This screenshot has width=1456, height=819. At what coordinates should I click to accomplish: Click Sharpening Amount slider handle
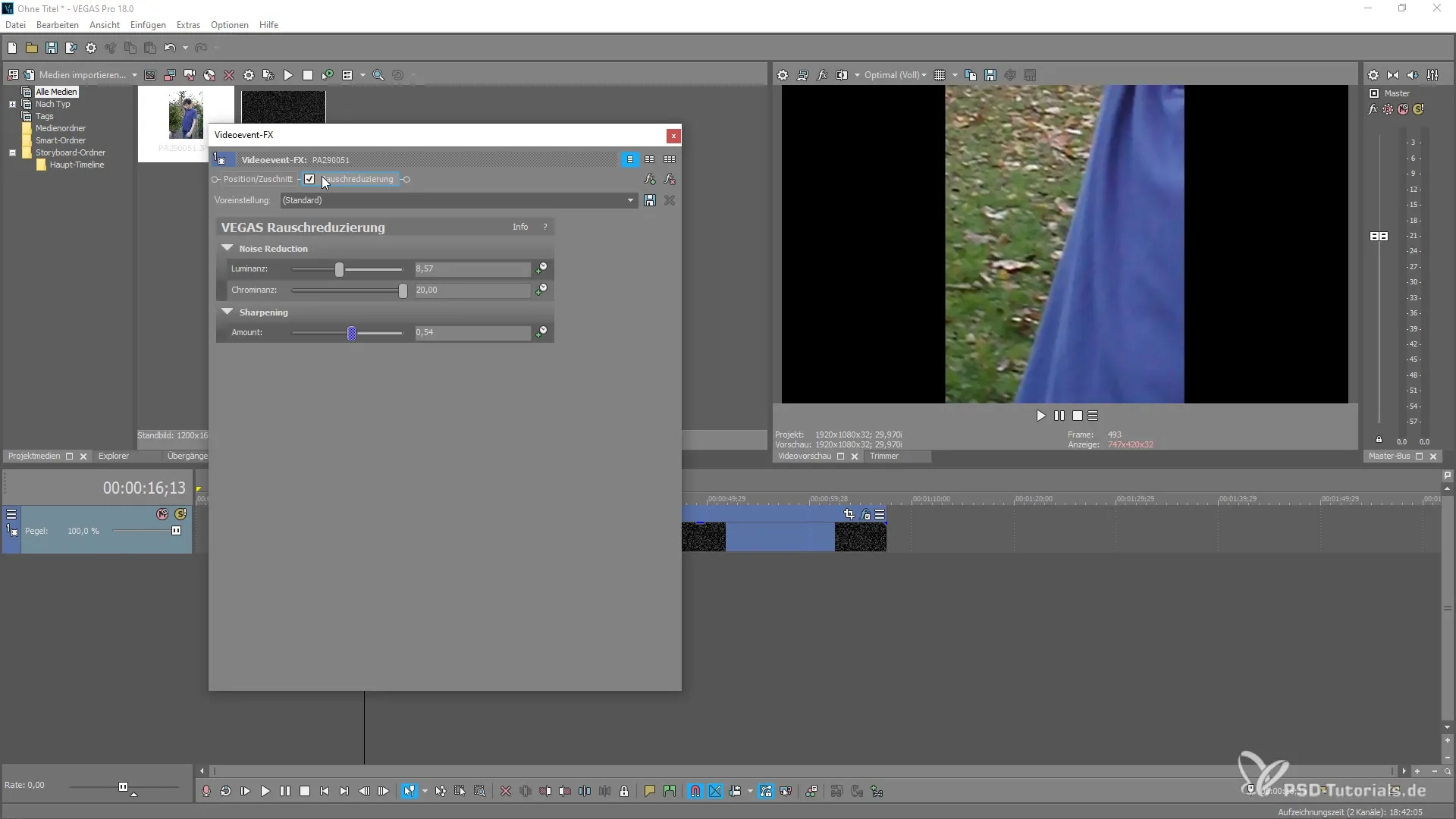[x=352, y=333]
